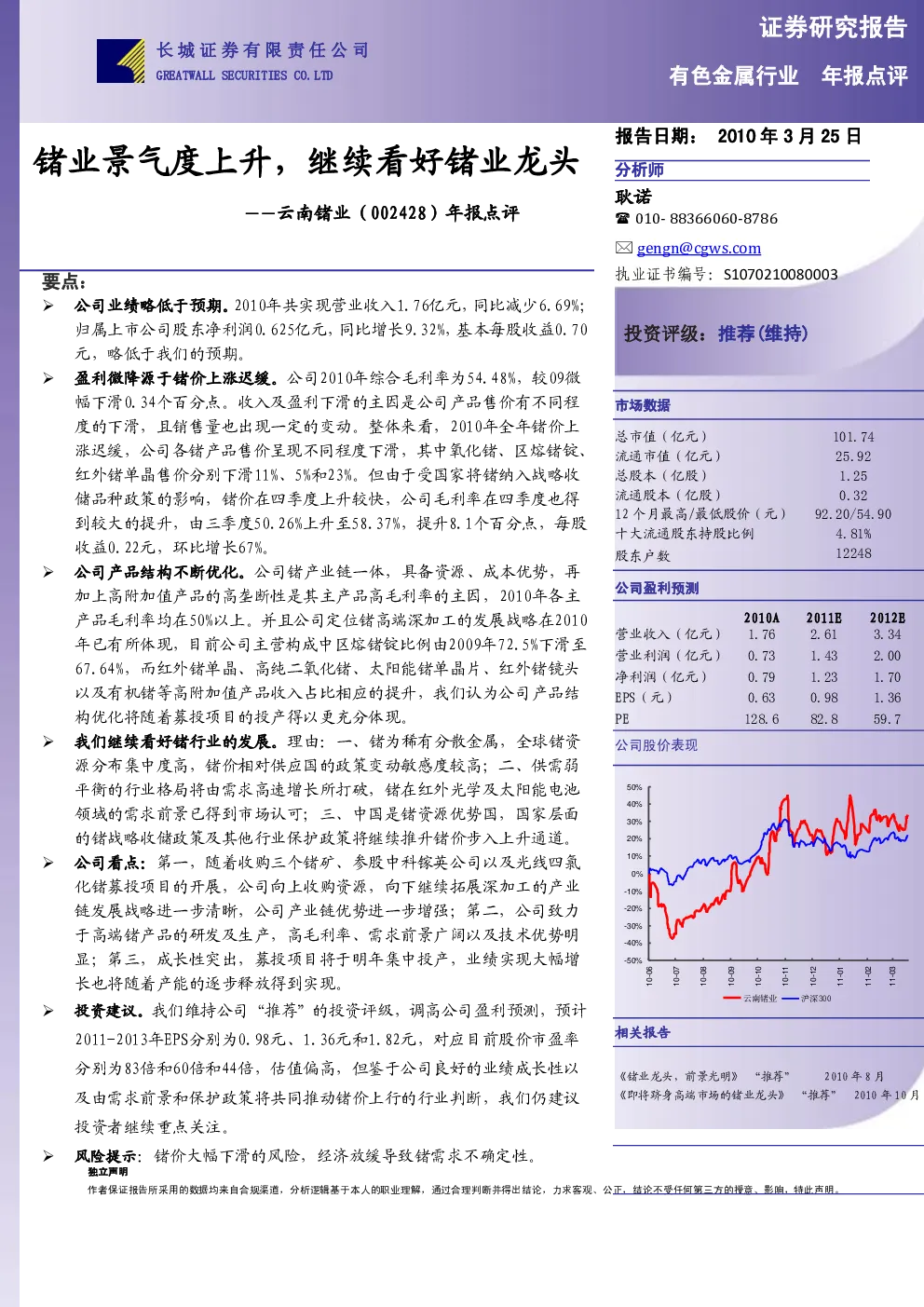Click the red 云南锗业 legend entry
This screenshot has height=1307, width=924.
[750, 998]
